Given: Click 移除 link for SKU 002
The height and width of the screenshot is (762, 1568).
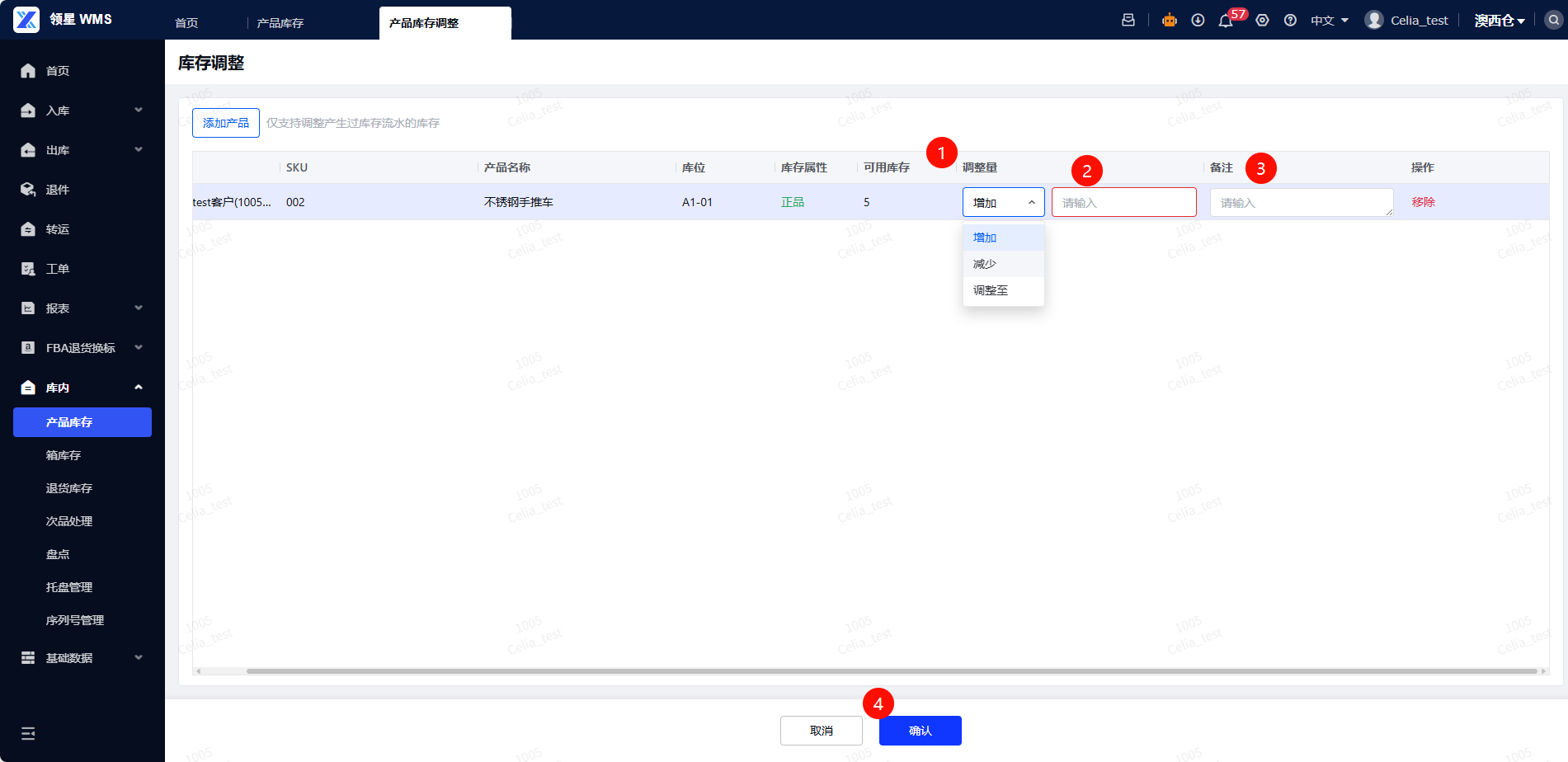Looking at the screenshot, I should 1423,202.
